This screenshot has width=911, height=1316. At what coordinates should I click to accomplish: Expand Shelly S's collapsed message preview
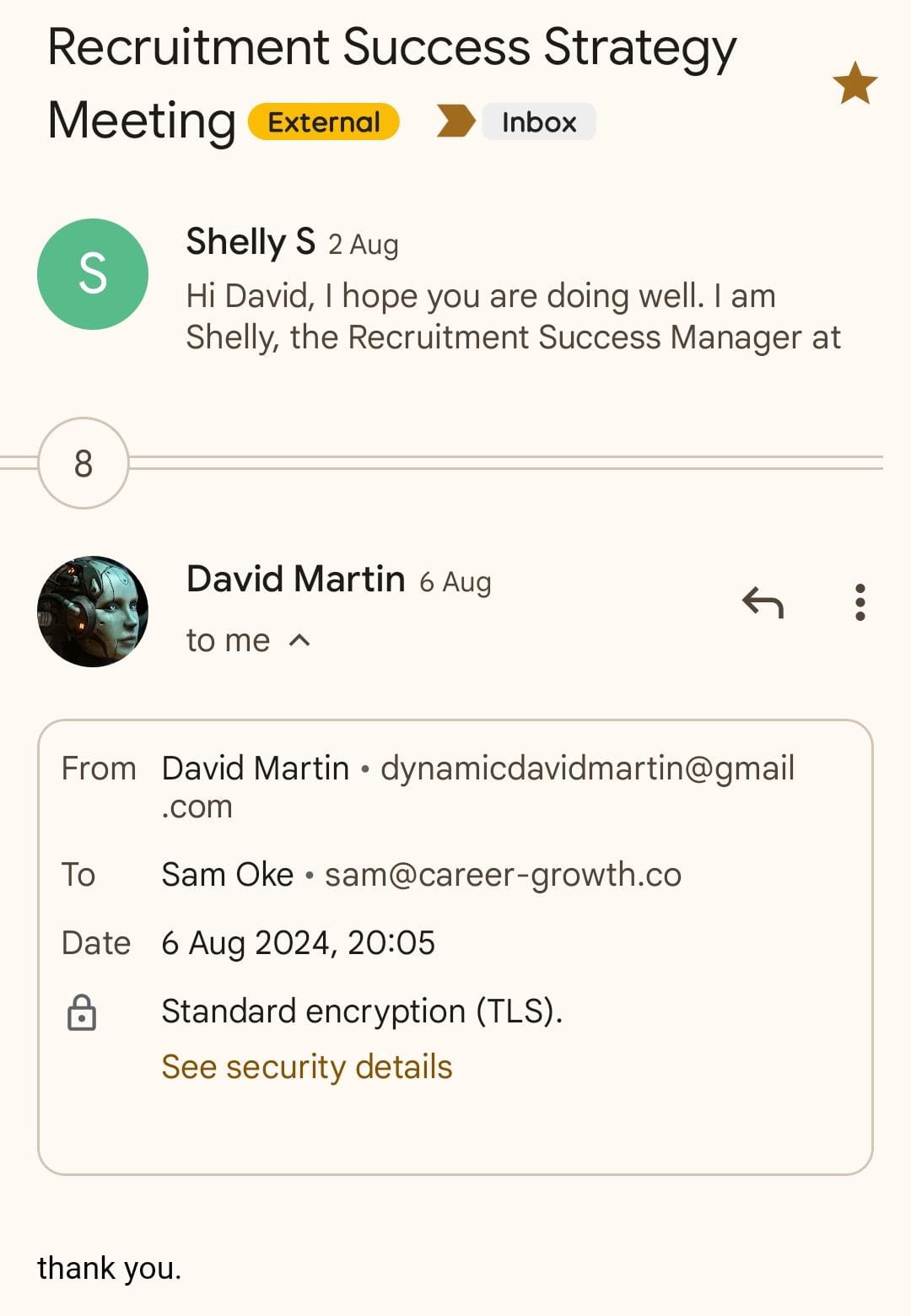tap(513, 317)
